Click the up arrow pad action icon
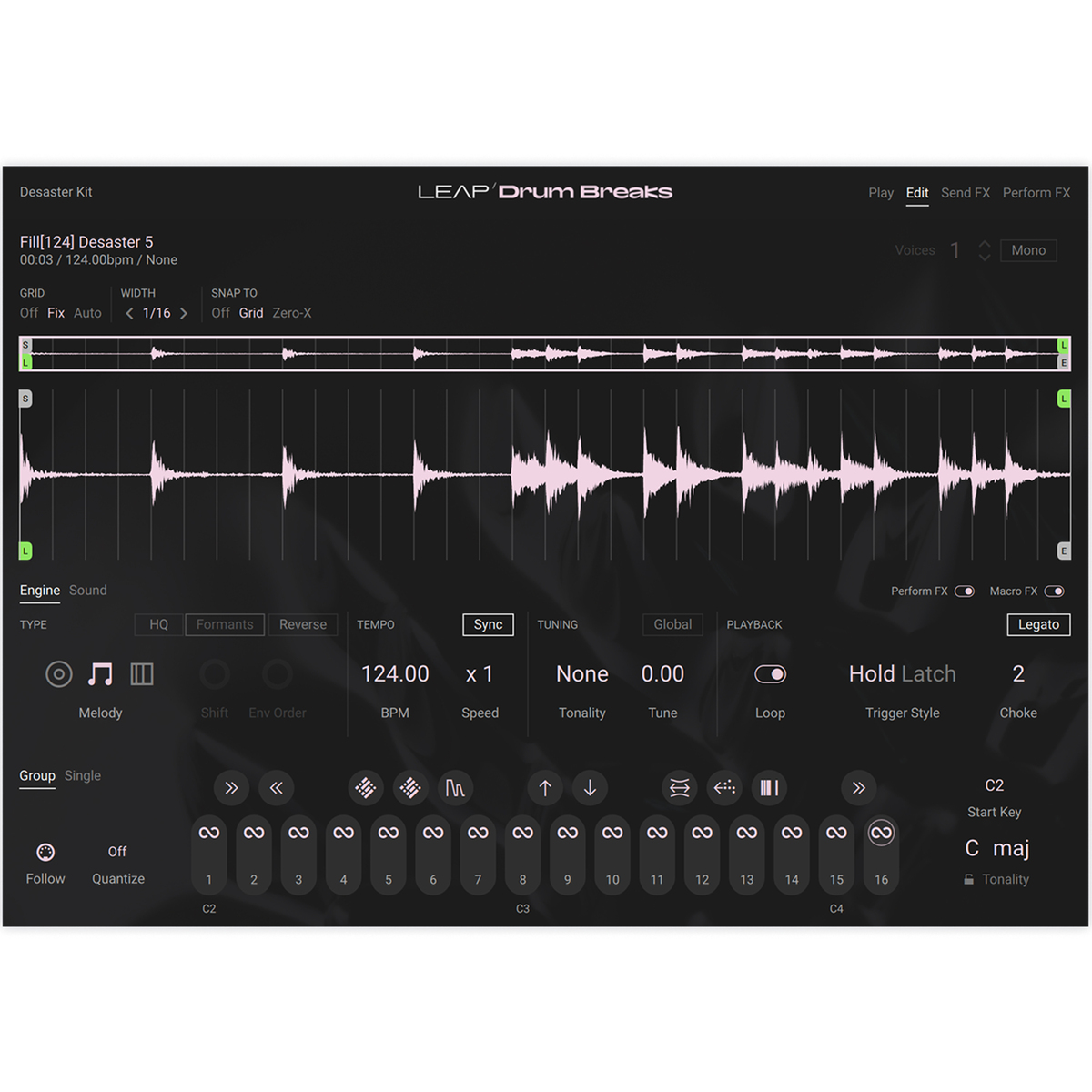The width and height of the screenshot is (1092, 1092). point(545,788)
